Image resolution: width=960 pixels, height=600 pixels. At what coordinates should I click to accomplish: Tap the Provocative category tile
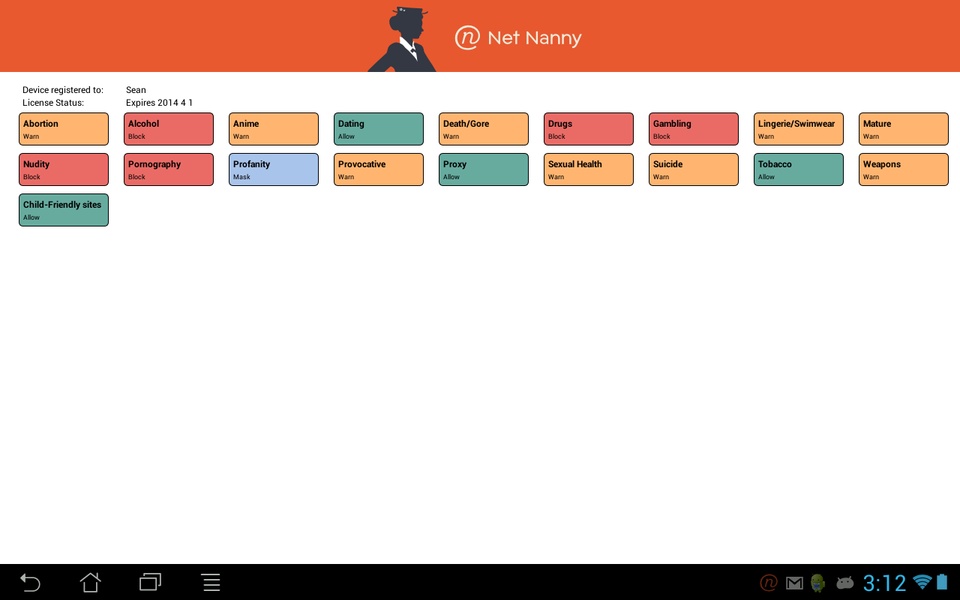(378, 169)
